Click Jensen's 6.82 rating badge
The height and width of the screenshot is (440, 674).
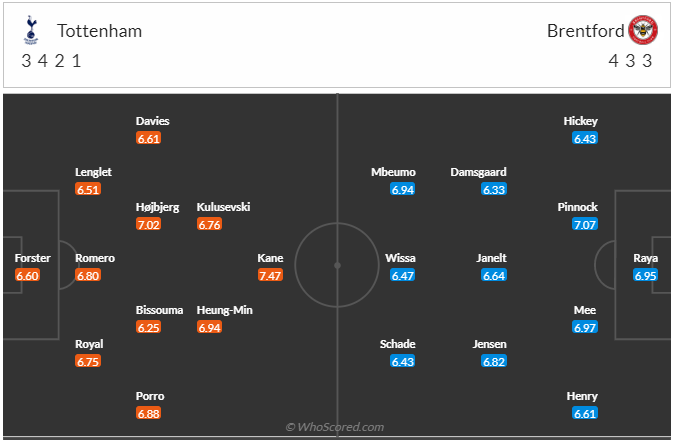[493, 361]
